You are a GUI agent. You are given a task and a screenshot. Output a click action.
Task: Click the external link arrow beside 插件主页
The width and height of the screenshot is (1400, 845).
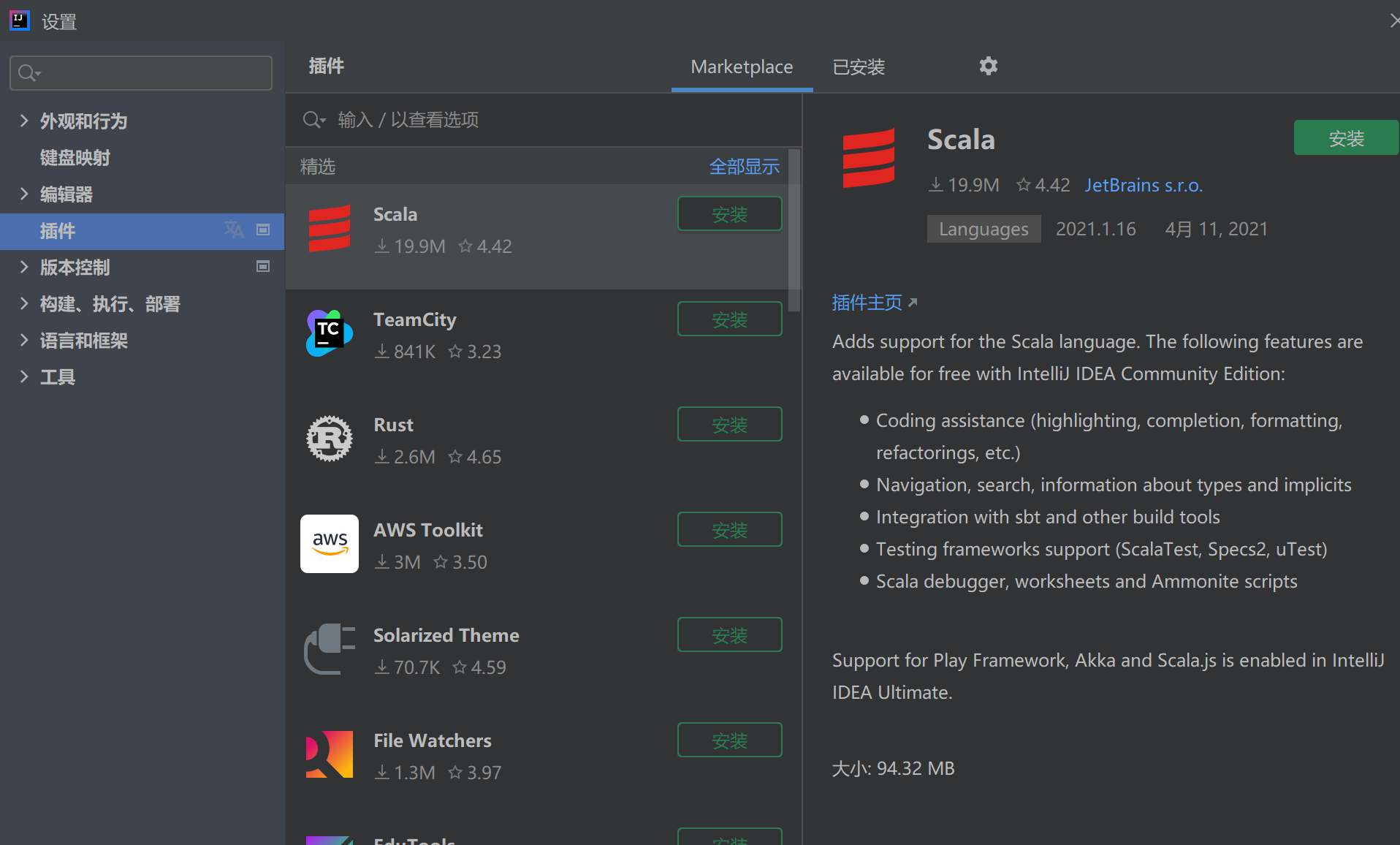[912, 303]
